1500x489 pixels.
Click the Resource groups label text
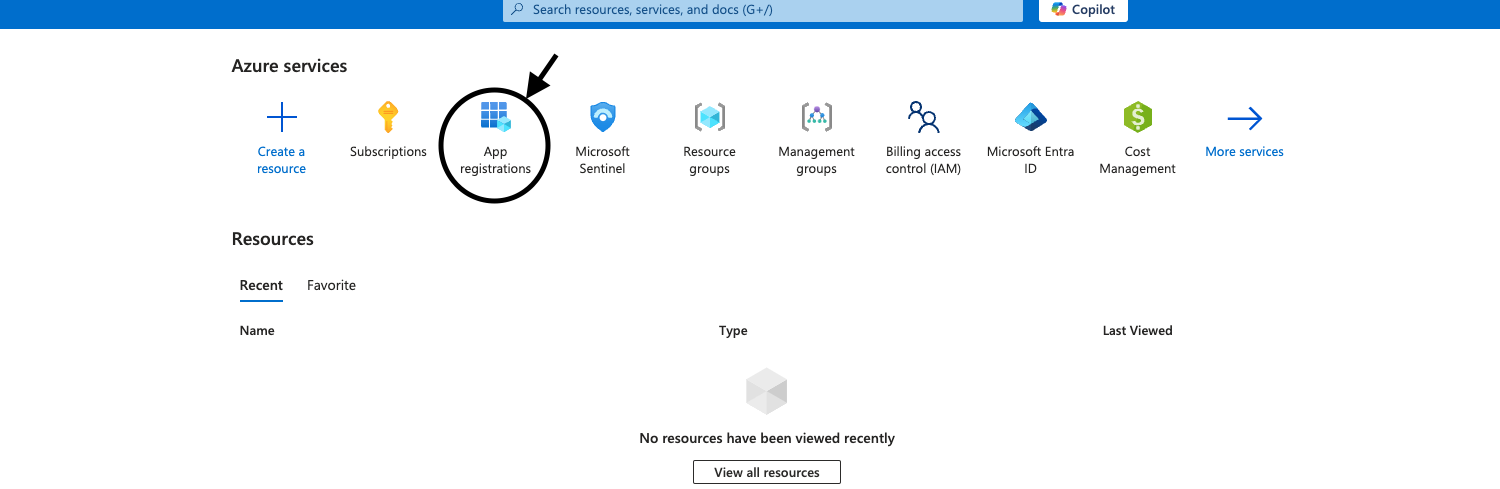pos(709,160)
